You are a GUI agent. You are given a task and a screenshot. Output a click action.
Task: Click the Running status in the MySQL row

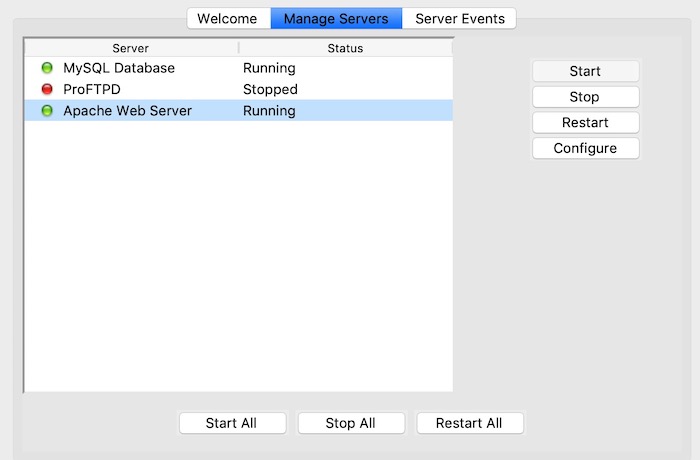point(269,68)
